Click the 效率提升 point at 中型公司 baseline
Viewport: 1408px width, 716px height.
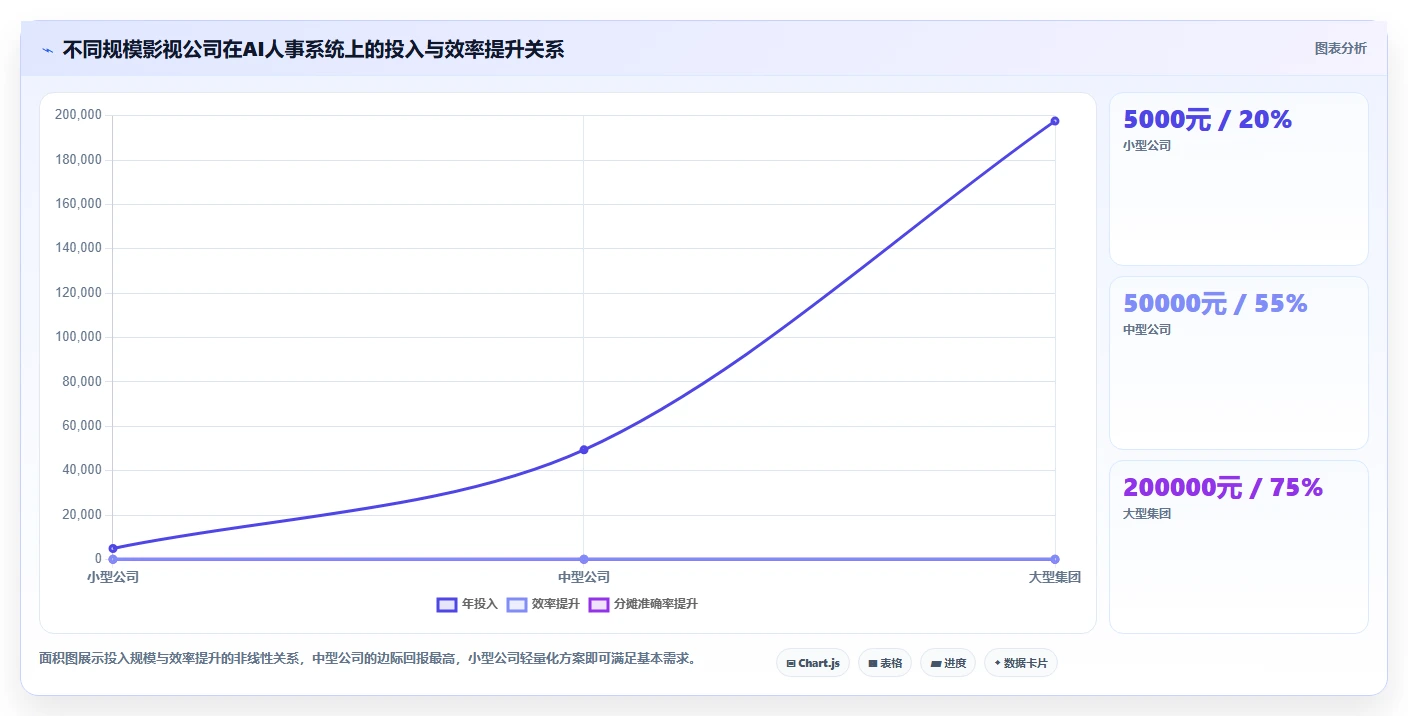(584, 559)
